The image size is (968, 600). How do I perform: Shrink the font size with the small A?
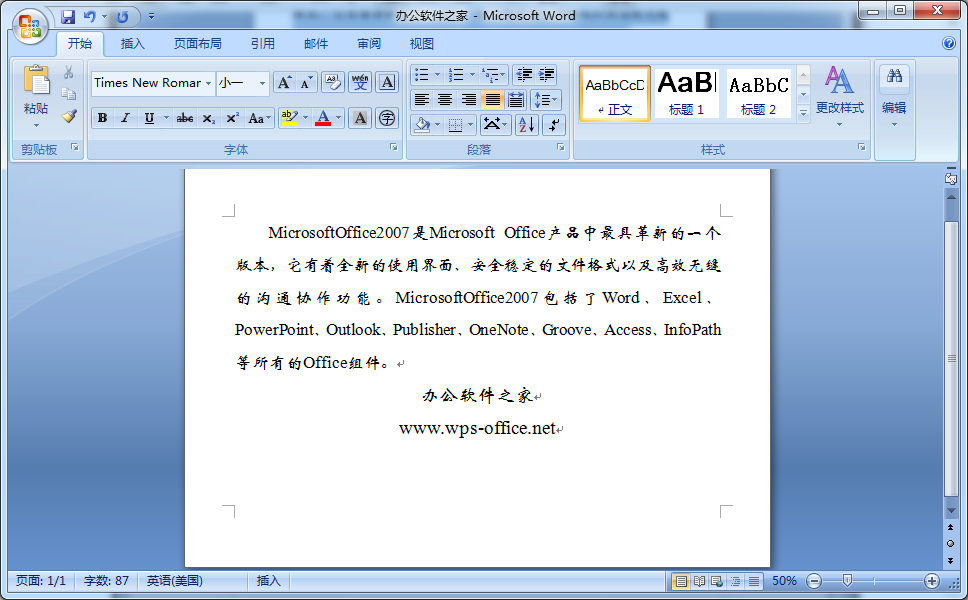(307, 83)
